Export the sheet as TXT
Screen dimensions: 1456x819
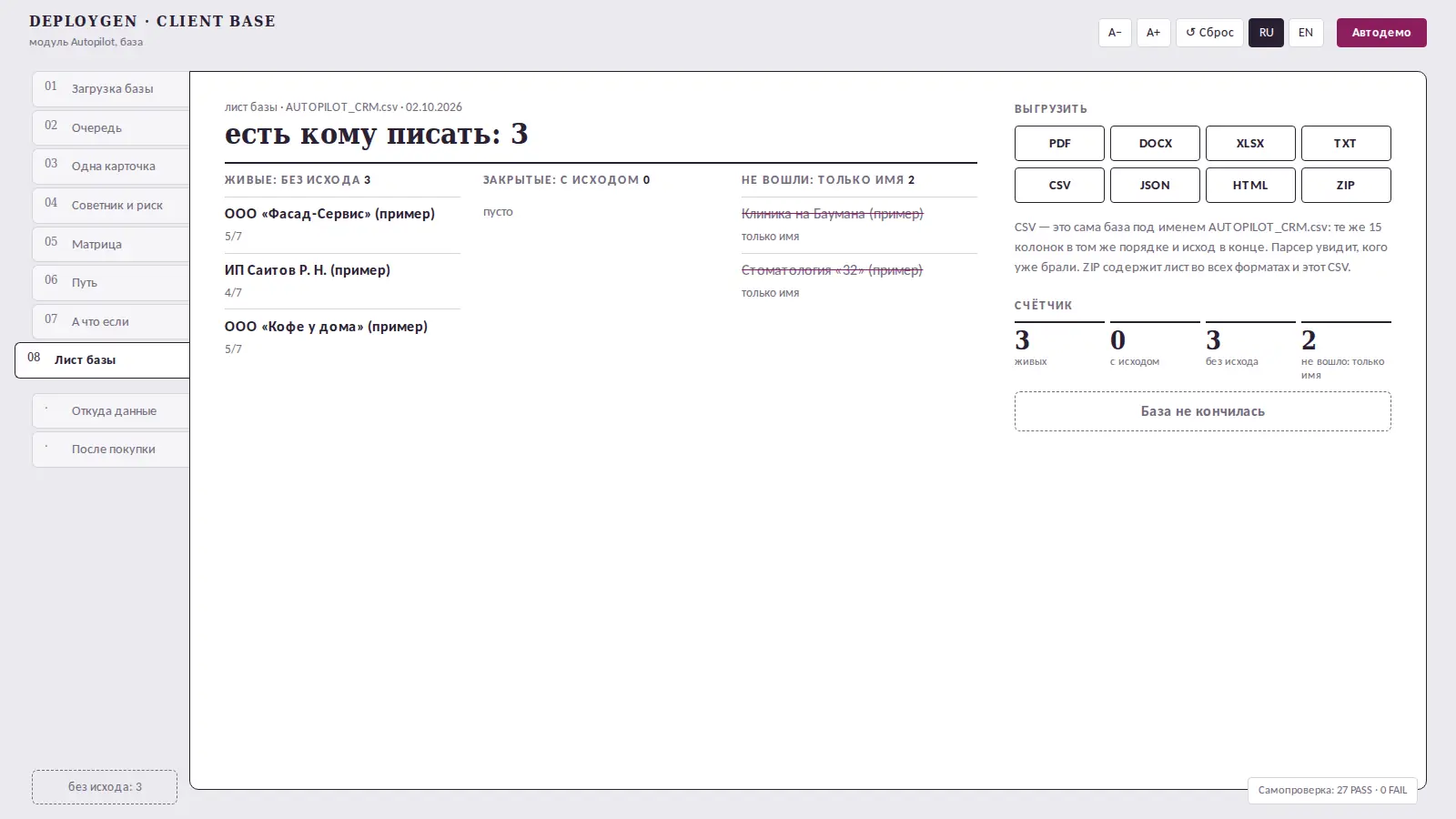pos(1346,143)
